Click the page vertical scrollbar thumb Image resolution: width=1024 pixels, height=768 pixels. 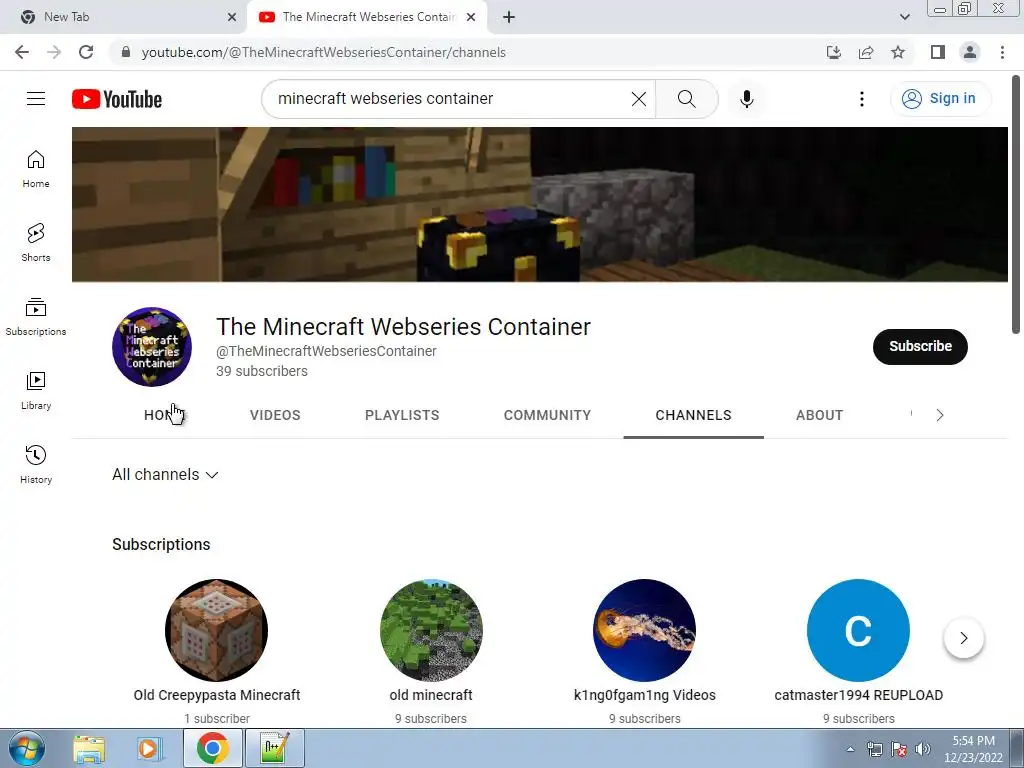pos(1016,204)
